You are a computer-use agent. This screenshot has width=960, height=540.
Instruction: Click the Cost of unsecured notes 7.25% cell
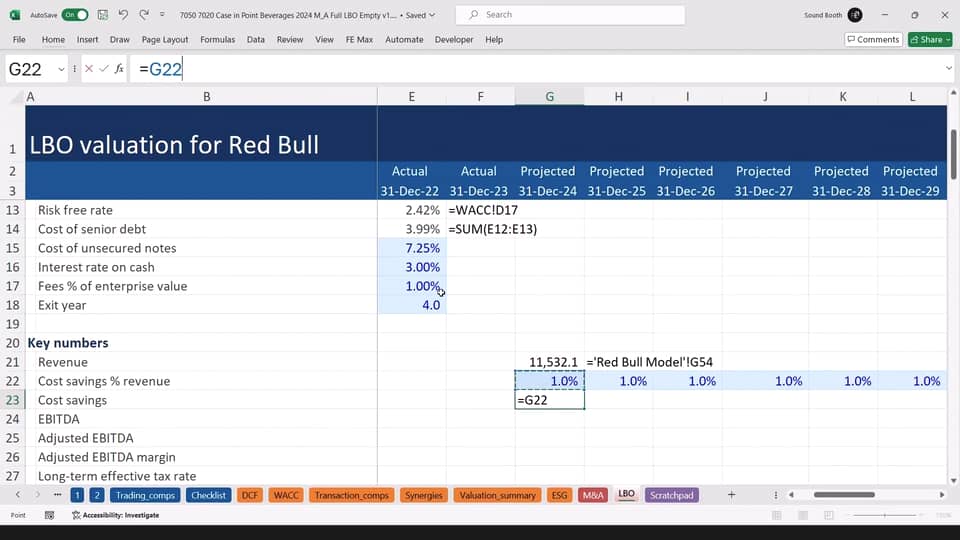[x=411, y=248]
